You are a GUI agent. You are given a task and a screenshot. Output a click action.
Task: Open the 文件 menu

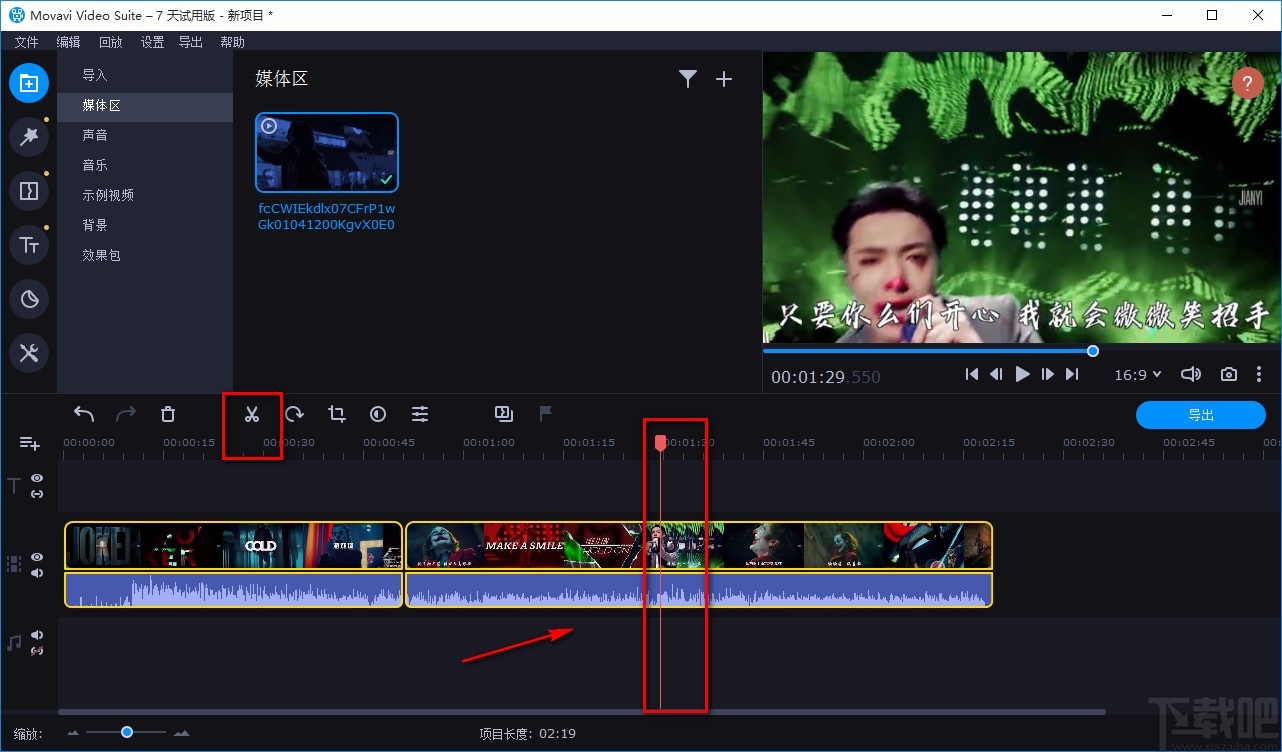(x=26, y=42)
